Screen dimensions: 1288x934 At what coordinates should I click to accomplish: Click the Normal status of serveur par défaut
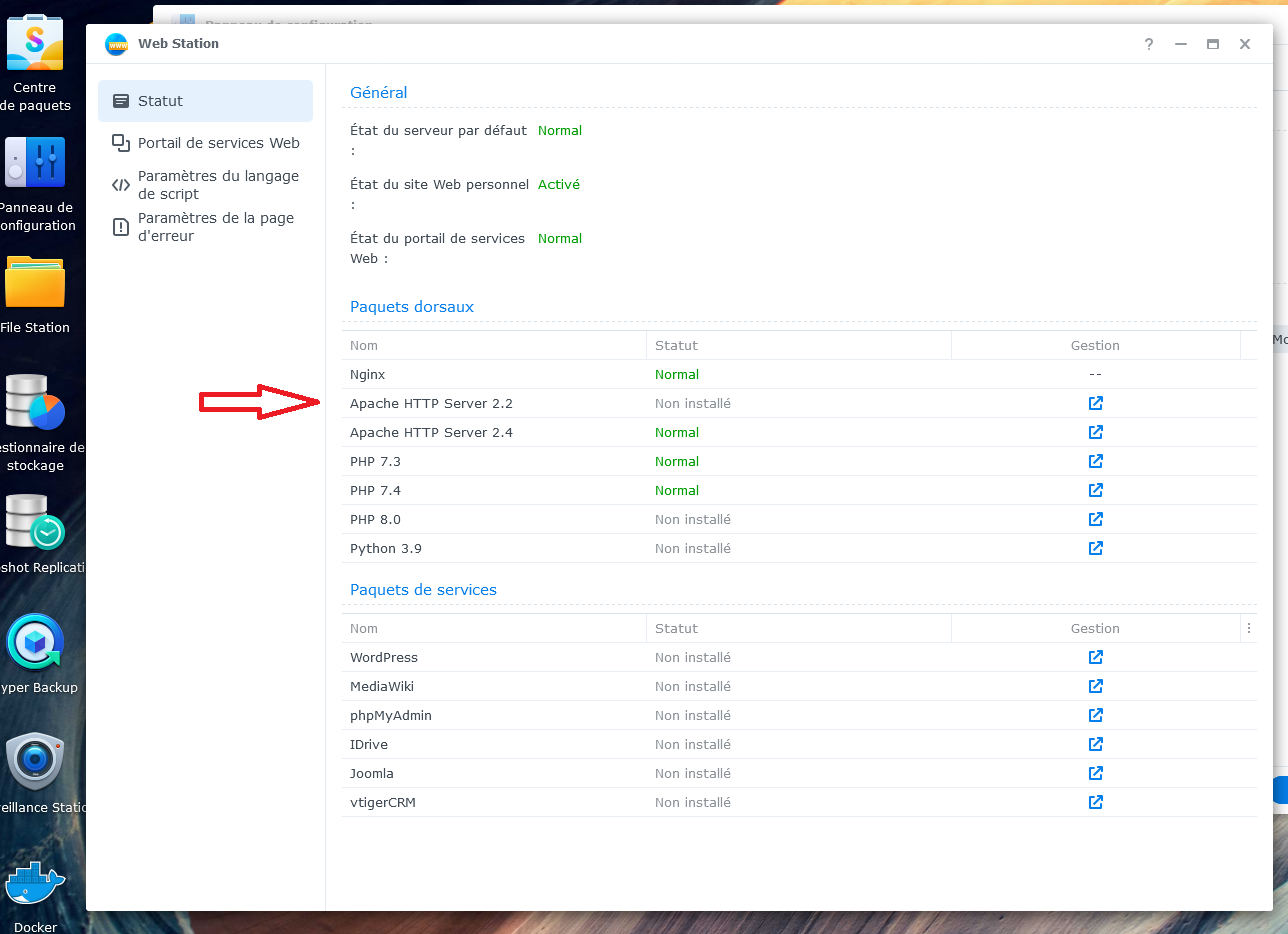560,130
